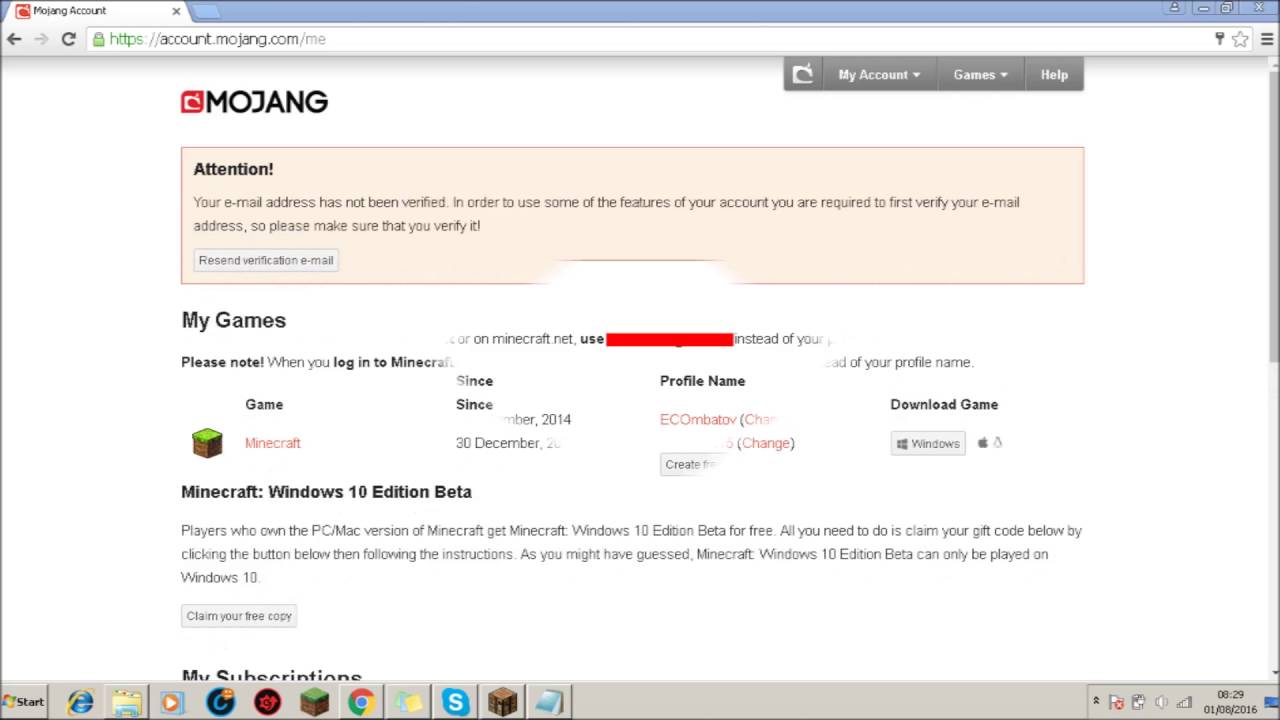This screenshot has height=720, width=1280.
Task: Expand the My Account dropdown
Action: point(879,75)
